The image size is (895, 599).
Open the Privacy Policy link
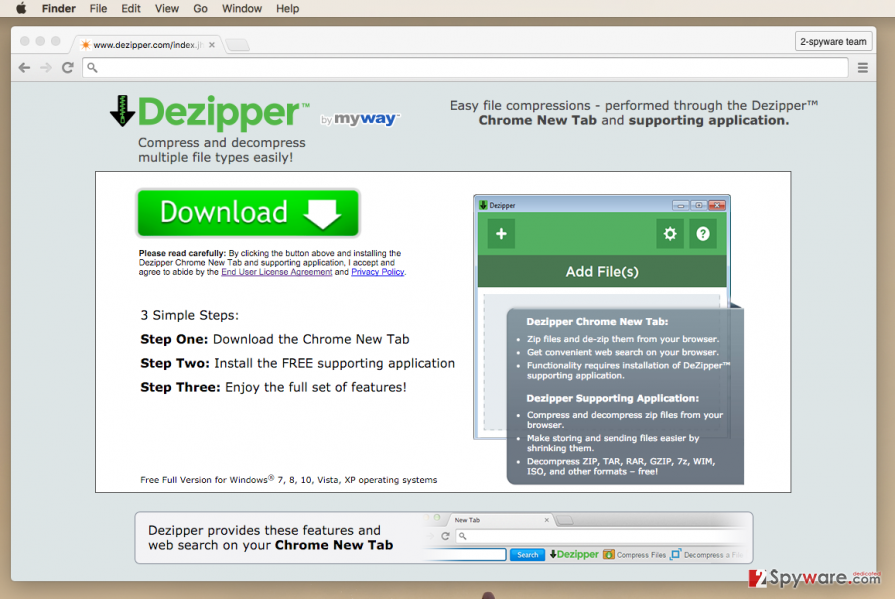tap(377, 272)
